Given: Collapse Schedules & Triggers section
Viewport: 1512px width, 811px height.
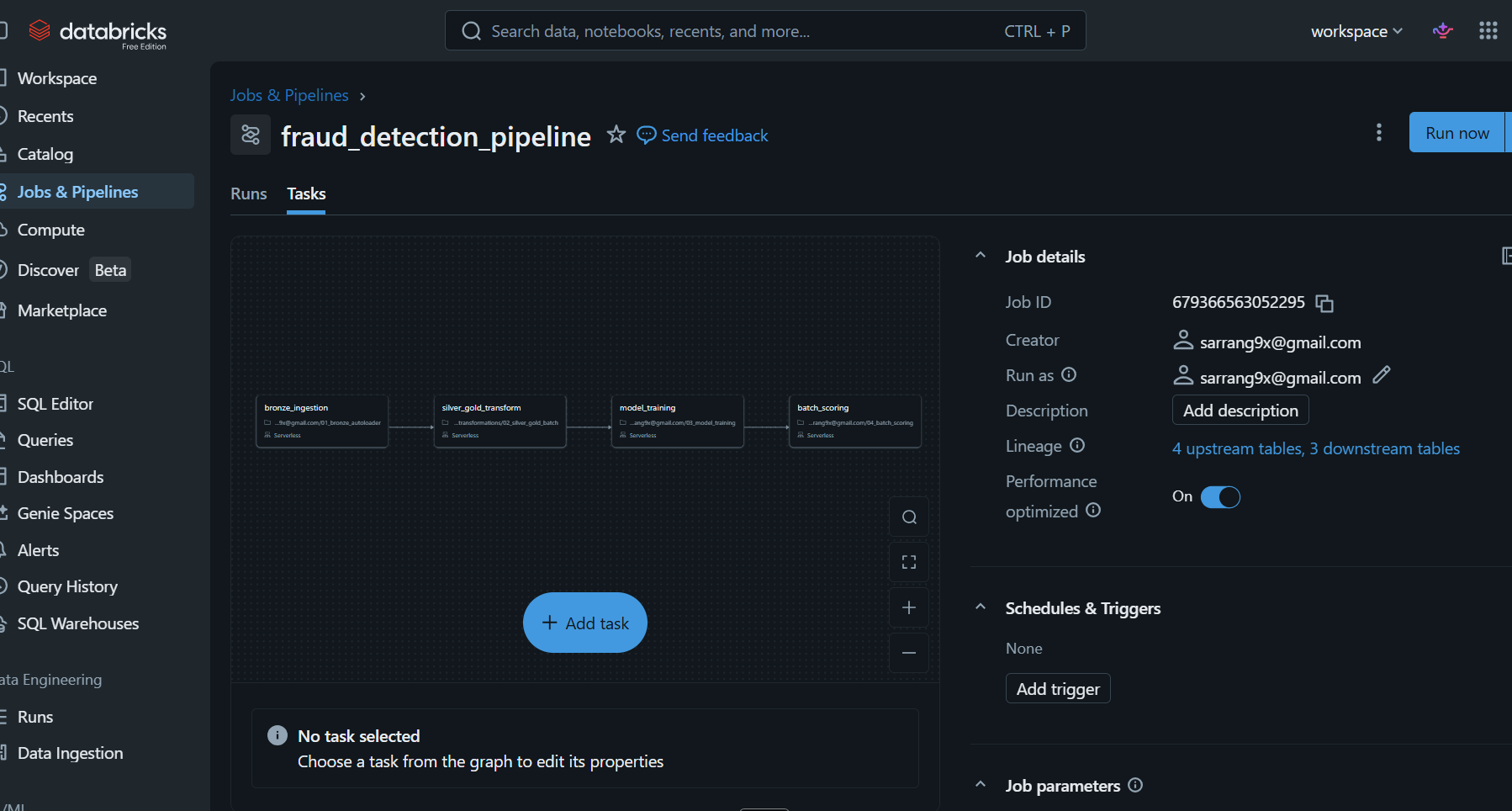Looking at the screenshot, I should 981,607.
